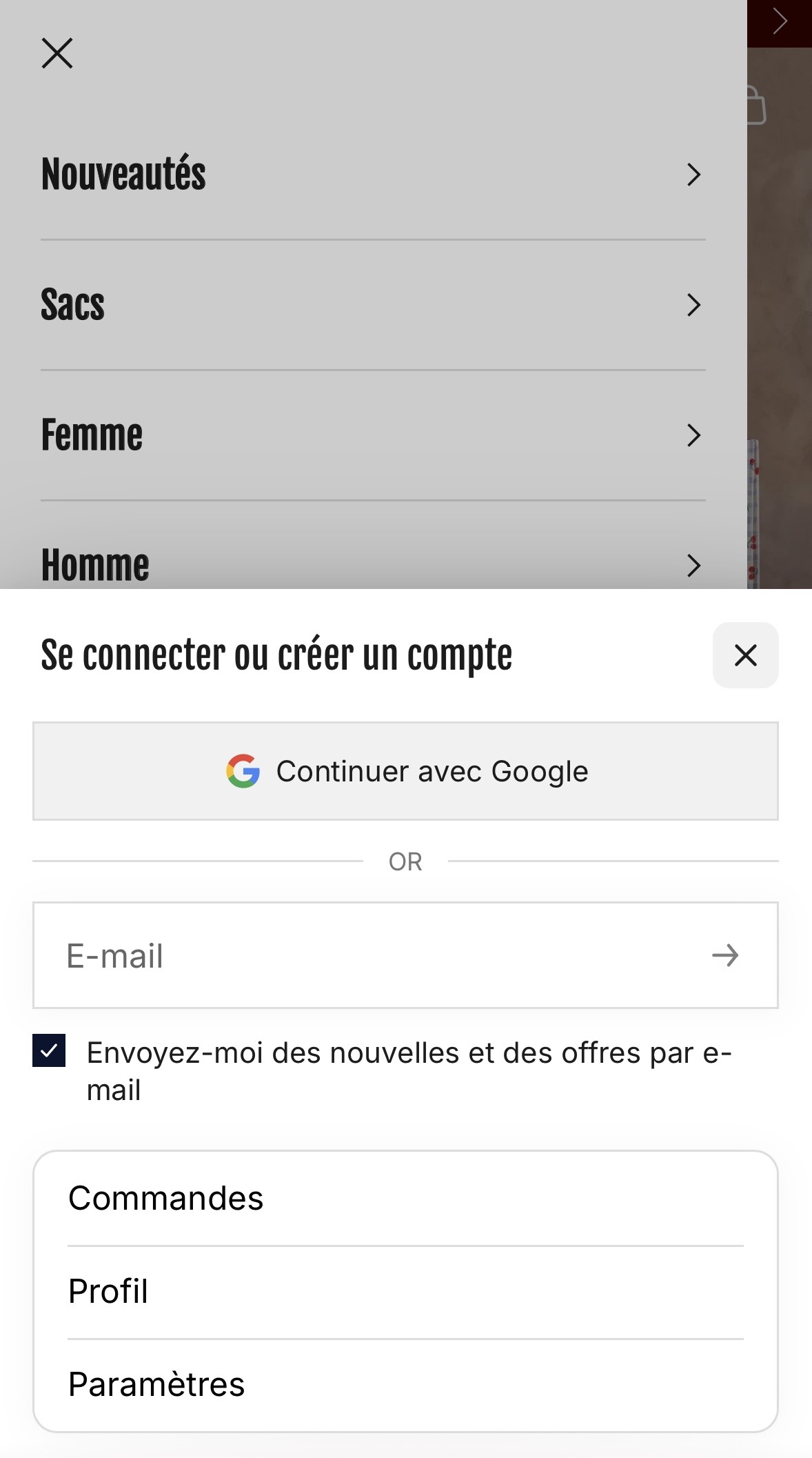Viewport: 812px width, 1458px height.
Task: Expand Sacs submenu chevron
Action: (x=694, y=305)
